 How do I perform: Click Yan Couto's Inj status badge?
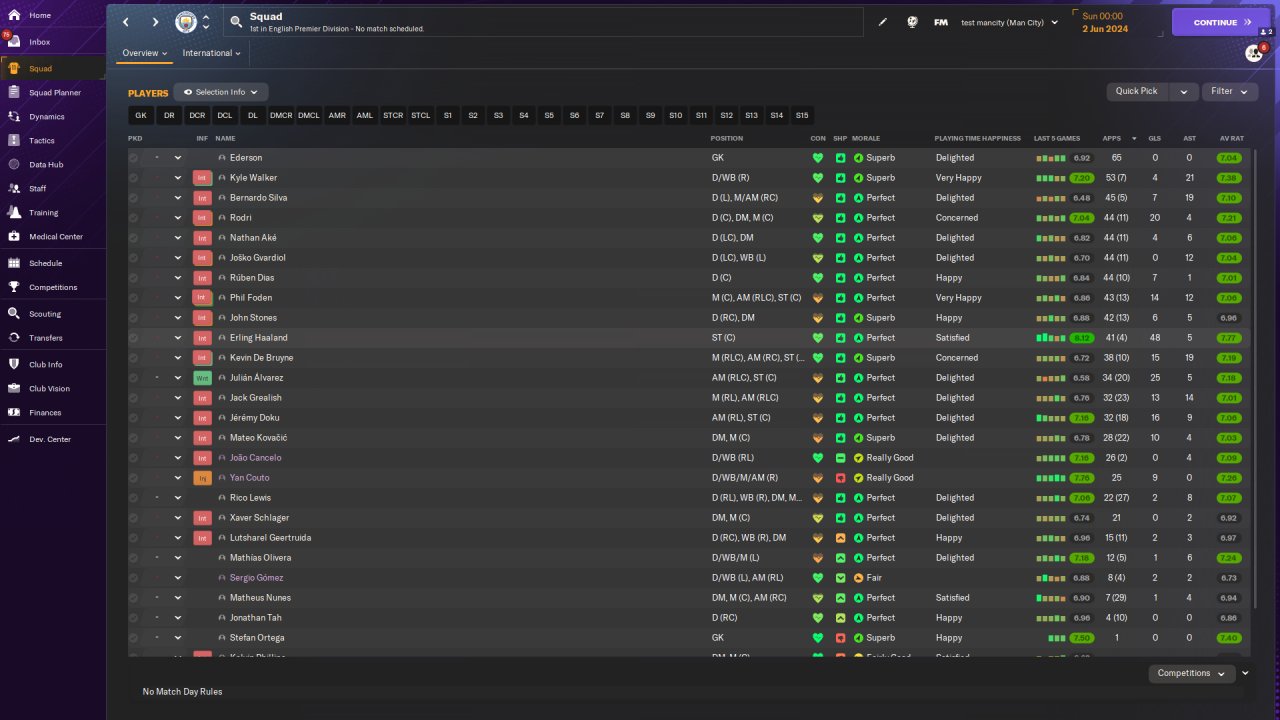(202, 478)
